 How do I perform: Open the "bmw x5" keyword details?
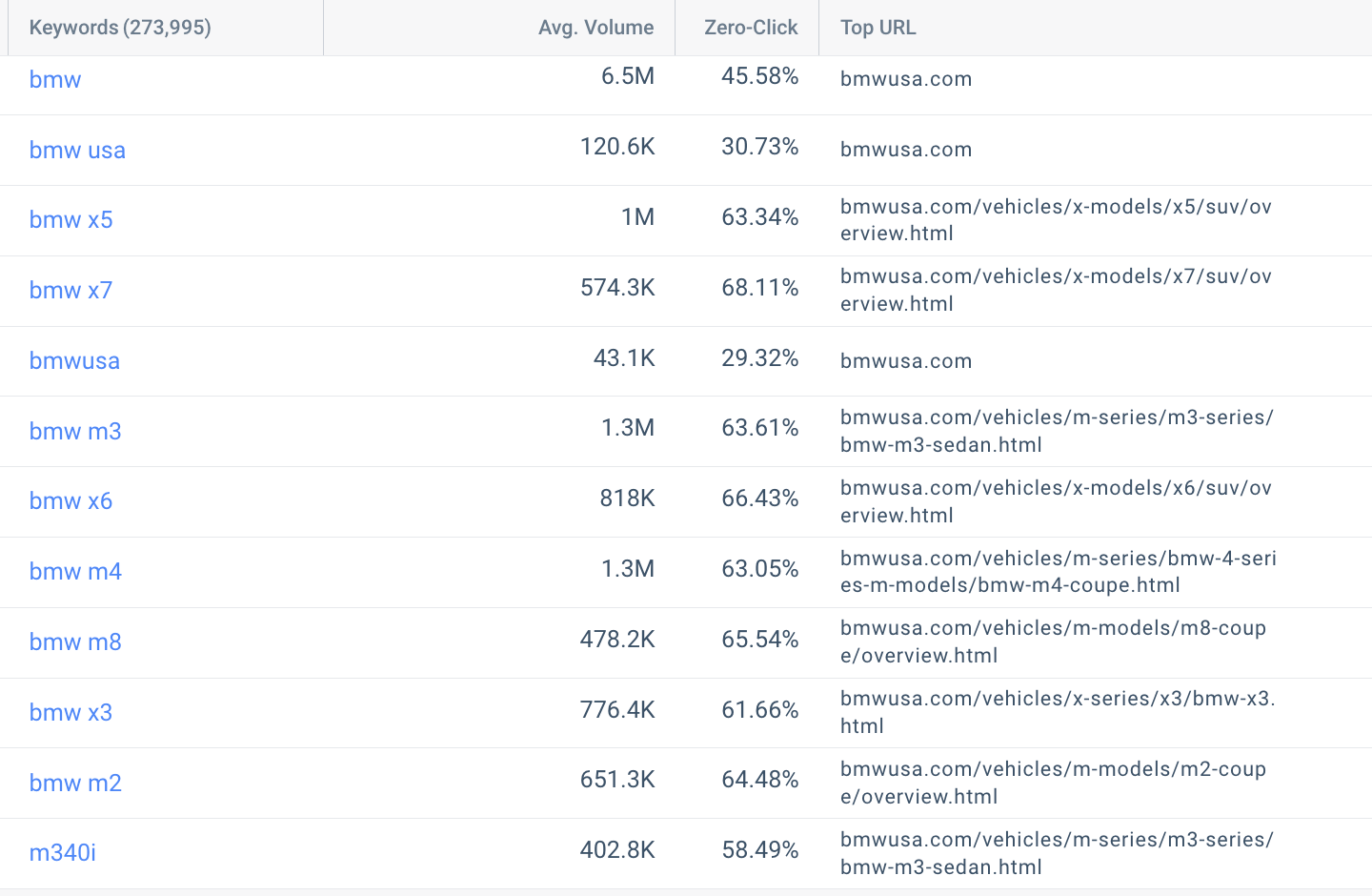71,219
